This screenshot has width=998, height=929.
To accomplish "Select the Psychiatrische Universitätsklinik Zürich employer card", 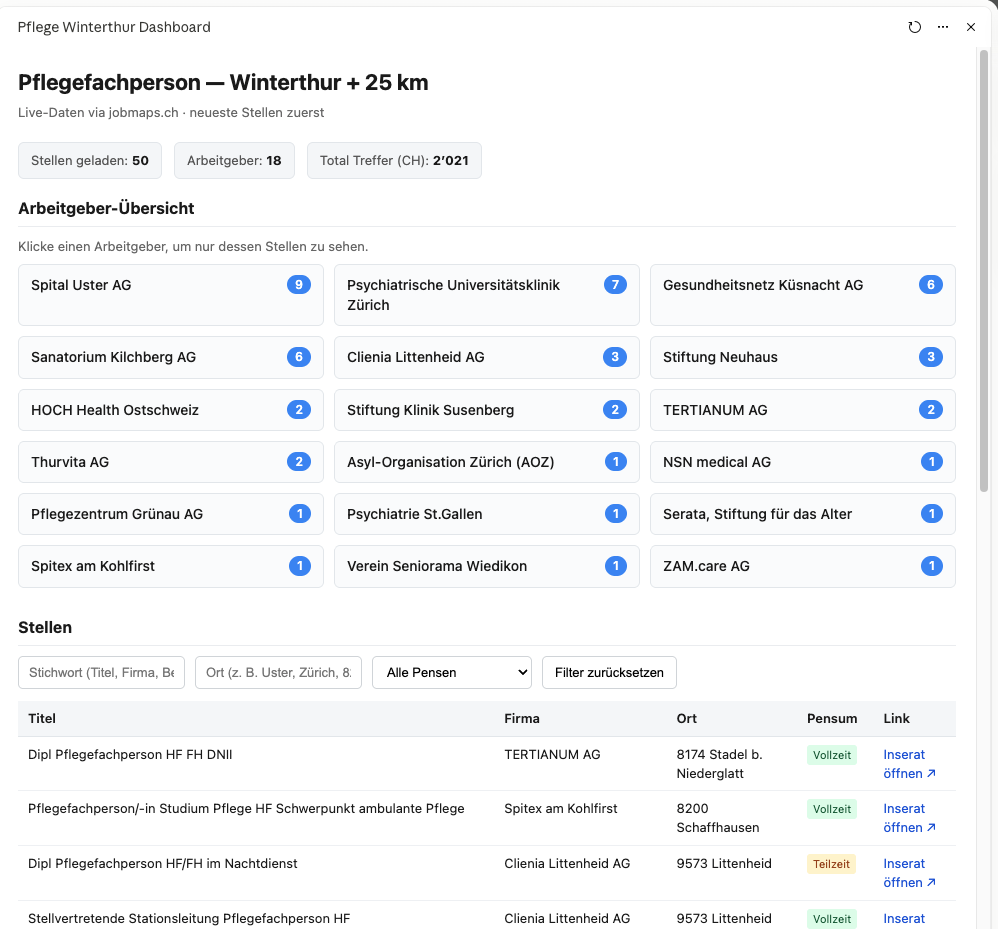I will tap(487, 295).
